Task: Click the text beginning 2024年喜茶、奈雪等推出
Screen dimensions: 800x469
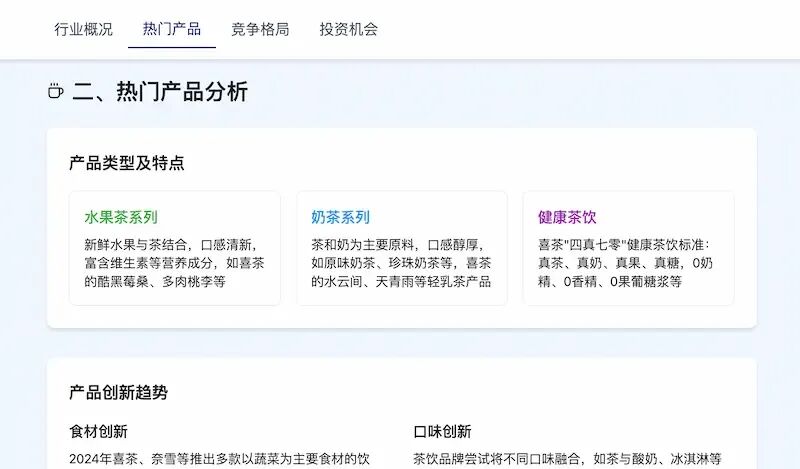Action: (219, 459)
